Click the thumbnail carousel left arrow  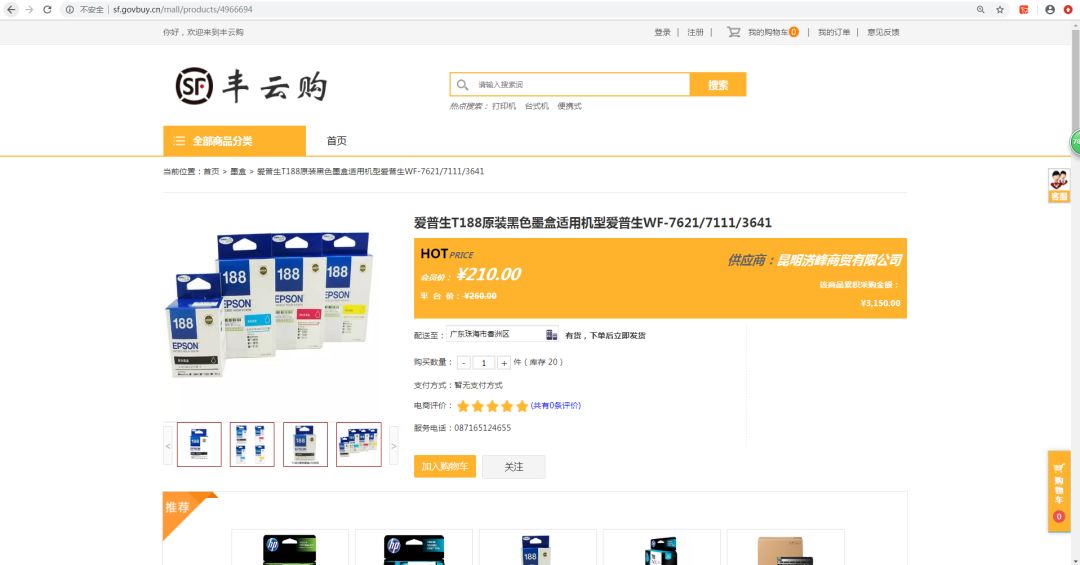(167, 446)
